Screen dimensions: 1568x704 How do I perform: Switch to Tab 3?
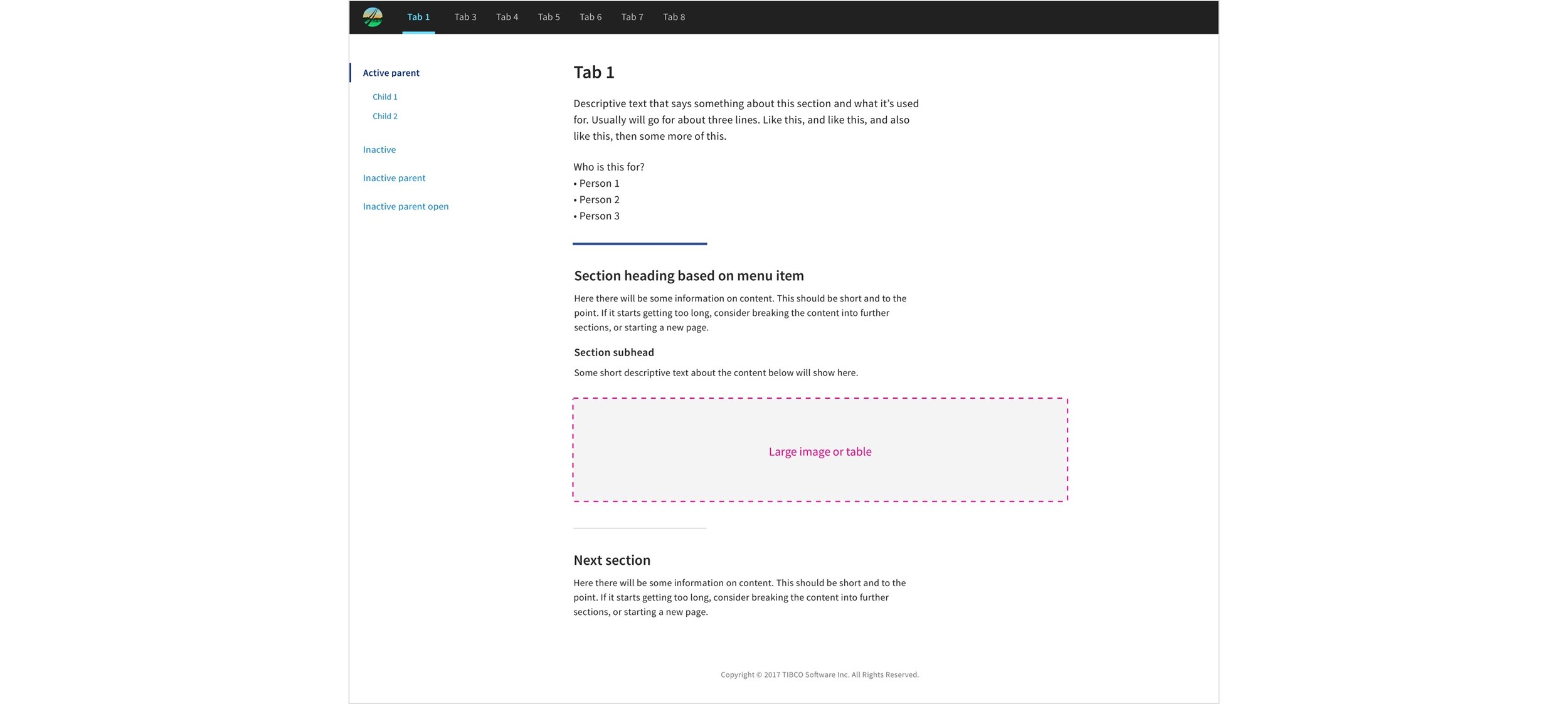point(465,17)
